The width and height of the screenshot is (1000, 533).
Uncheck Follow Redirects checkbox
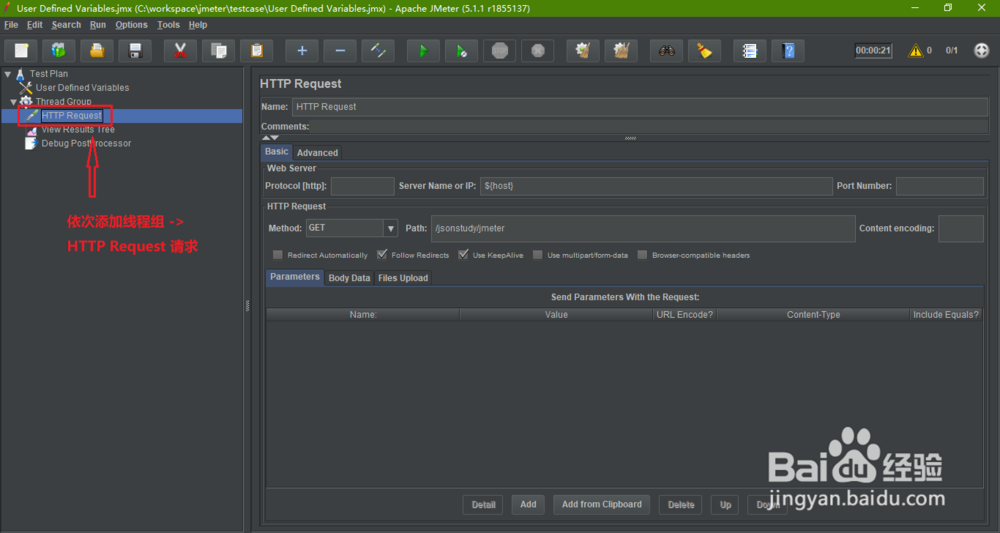pyautogui.click(x=381, y=255)
